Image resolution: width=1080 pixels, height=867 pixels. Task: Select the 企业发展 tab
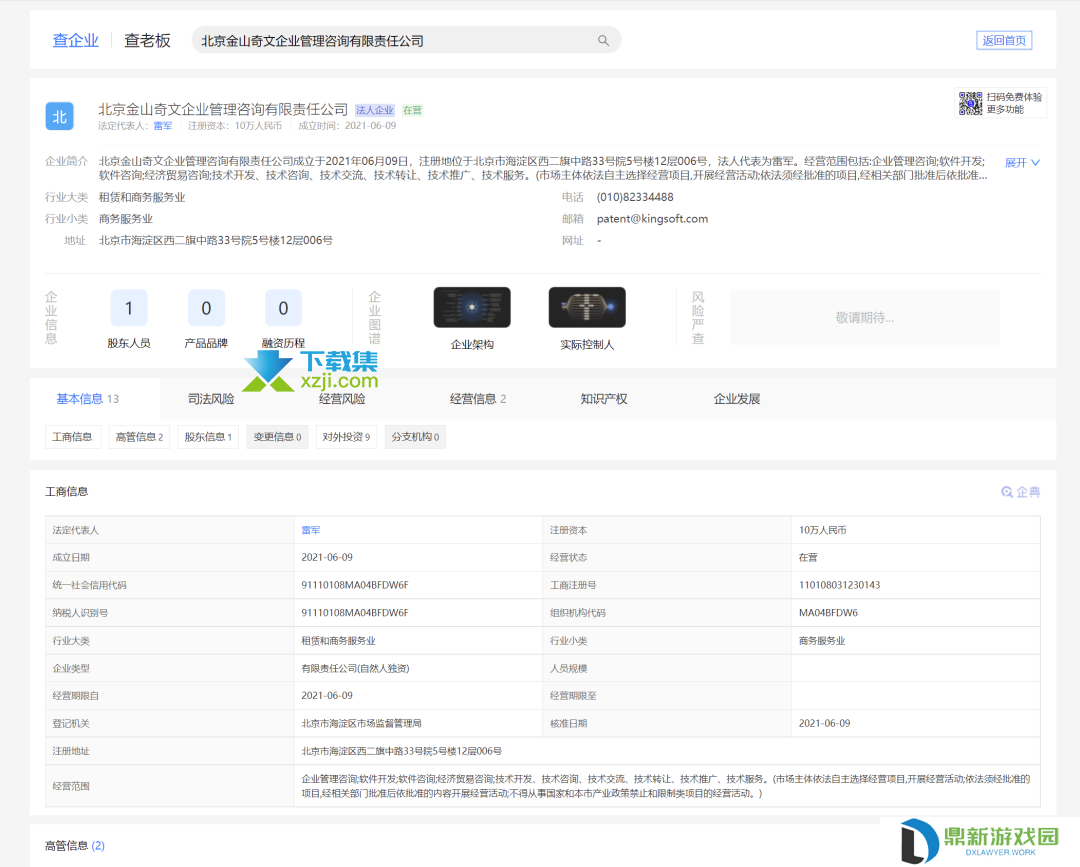tap(736, 399)
